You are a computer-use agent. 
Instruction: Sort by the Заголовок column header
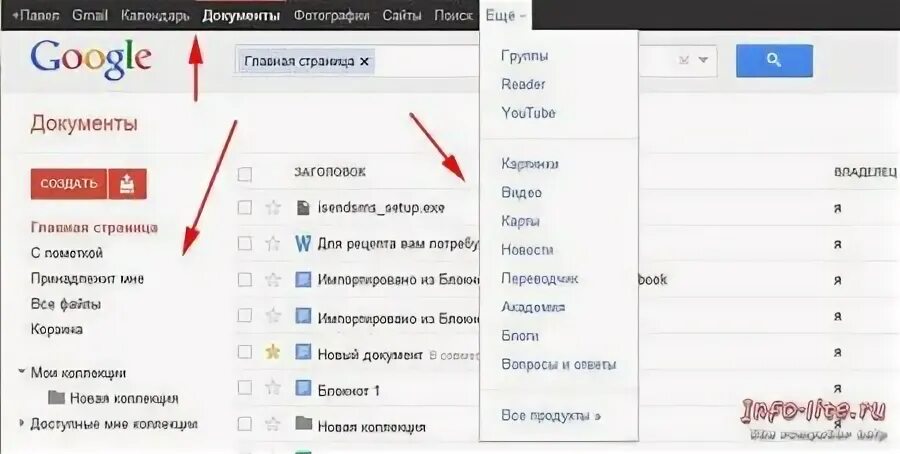(x=330, y=172)
